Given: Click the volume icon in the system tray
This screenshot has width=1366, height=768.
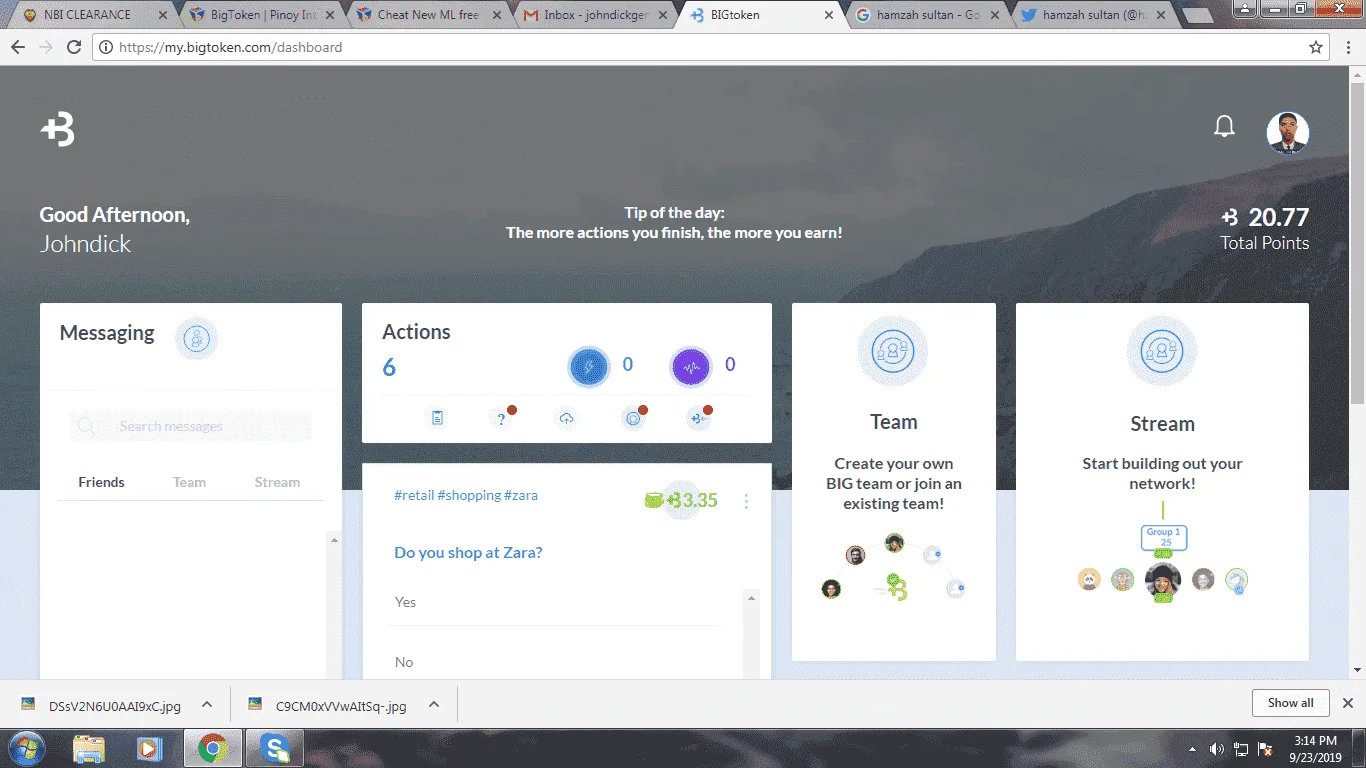Looking at the screenshot, I should coord(1216,748).
